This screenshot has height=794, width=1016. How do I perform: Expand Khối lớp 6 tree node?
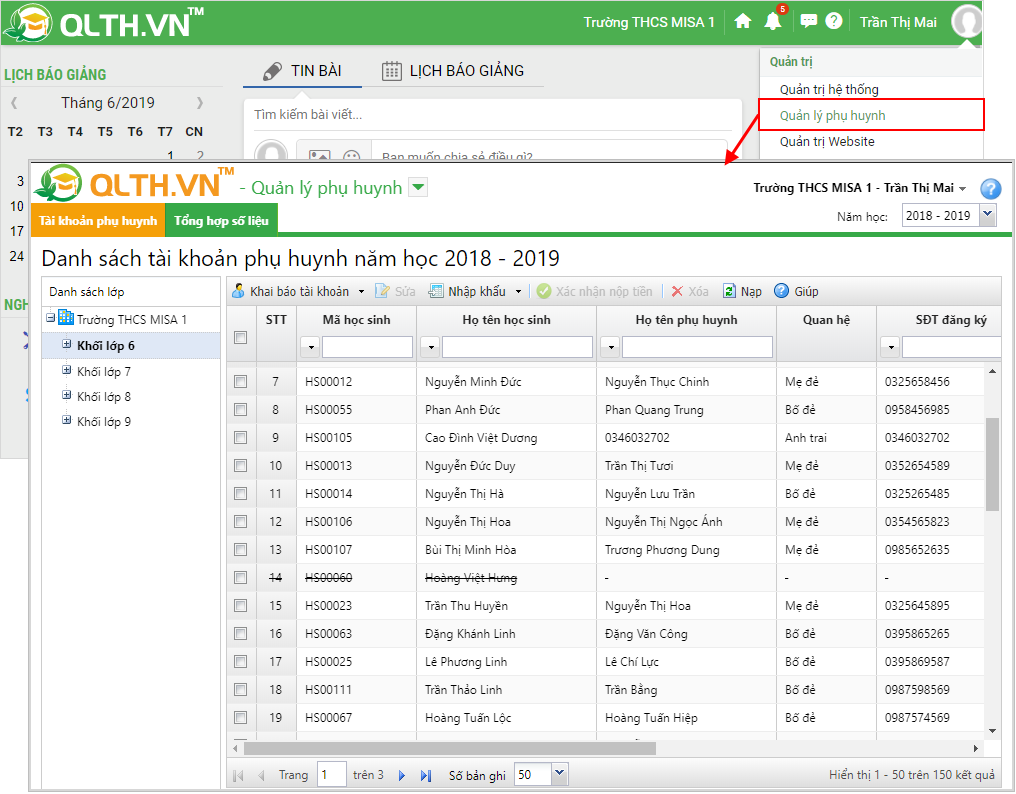pyautogui.click(x=66, y=344)
